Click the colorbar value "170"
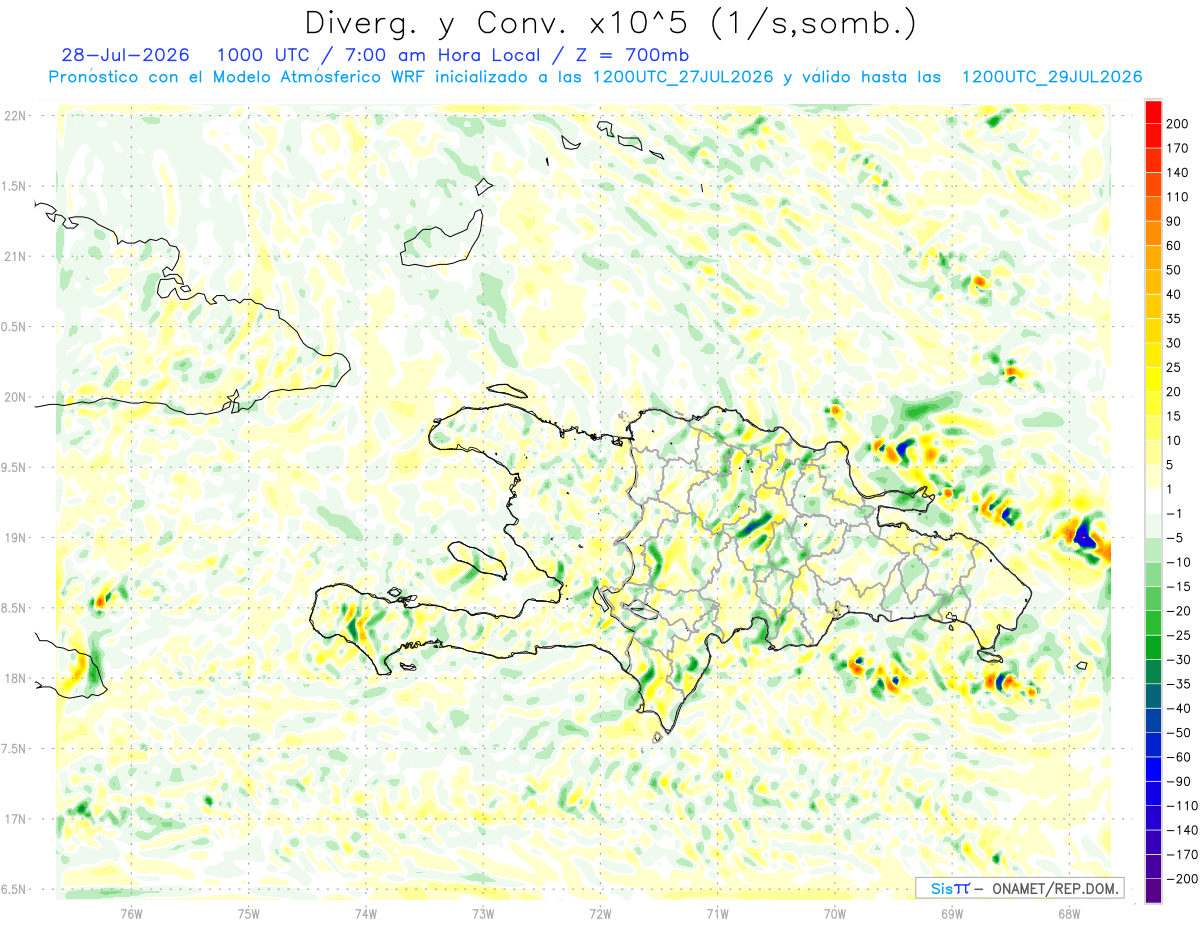 (1178, 148)
